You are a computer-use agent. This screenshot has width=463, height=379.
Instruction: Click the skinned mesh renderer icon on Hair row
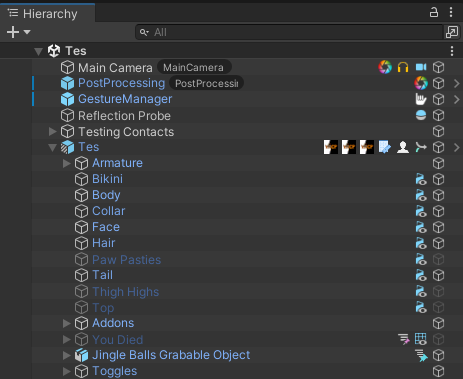[x=421, y=243]
